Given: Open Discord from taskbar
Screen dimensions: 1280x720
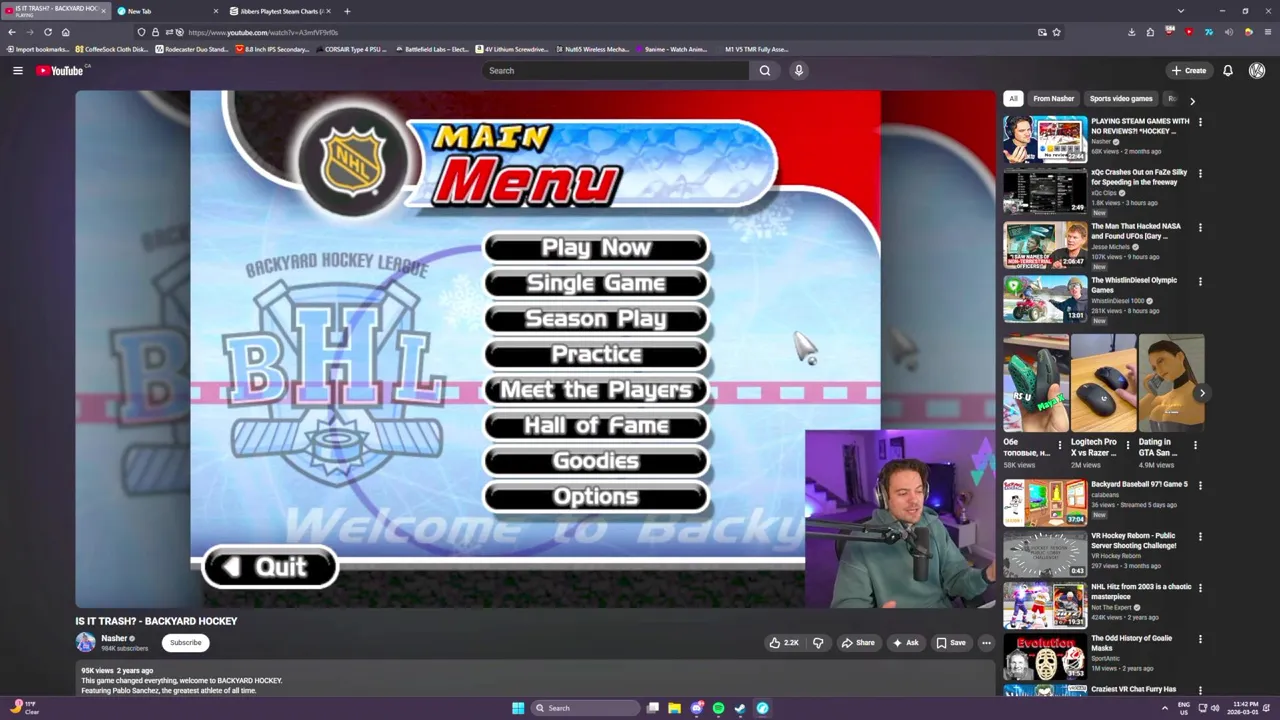Looking at the screenshot, I should (x=697, y=708).
